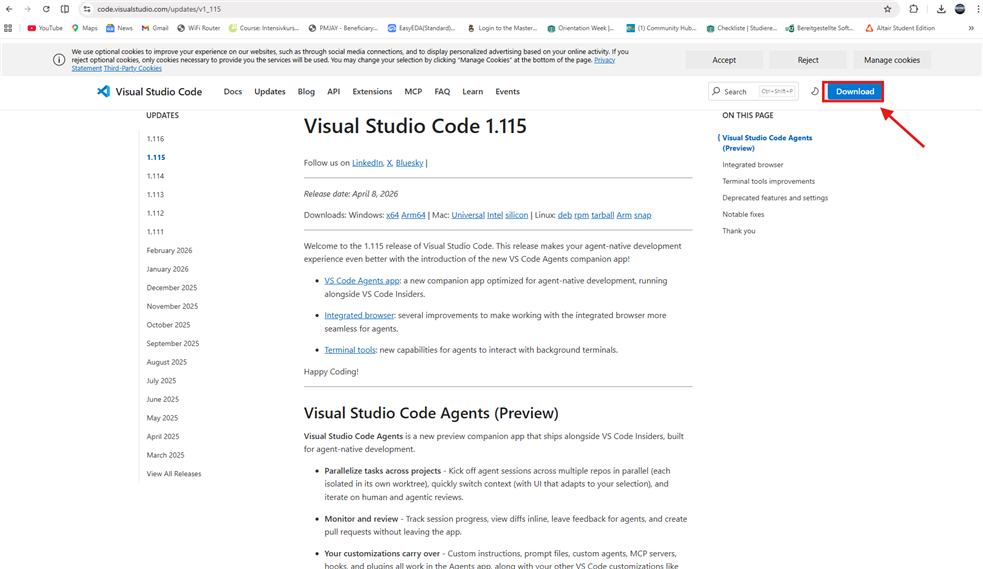The image size is (983, 569).
Task: Download Linux tarball link
Action: tap(602, 215)
